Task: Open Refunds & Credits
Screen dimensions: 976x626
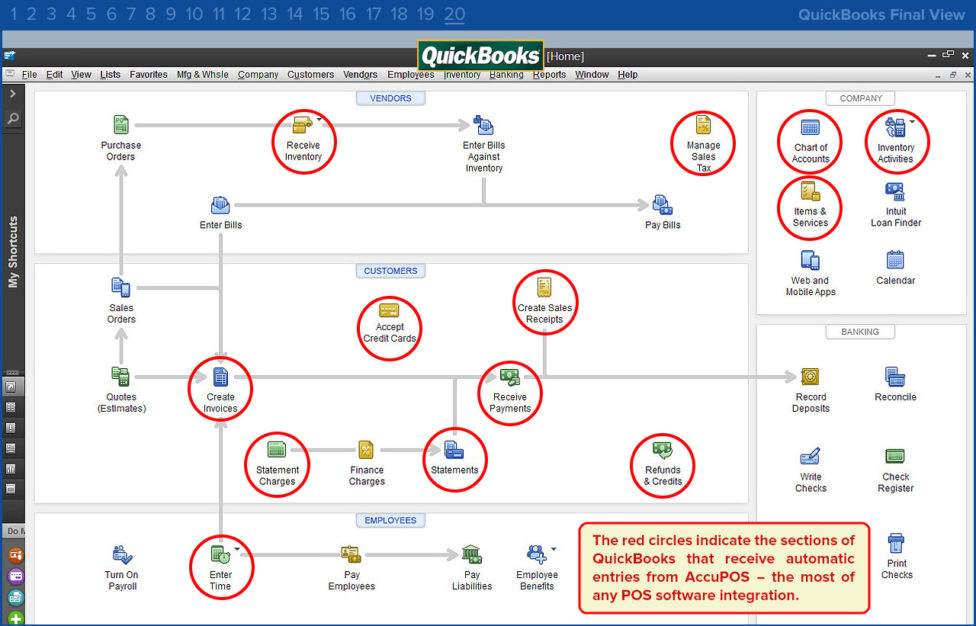Action: click(662, 450)
